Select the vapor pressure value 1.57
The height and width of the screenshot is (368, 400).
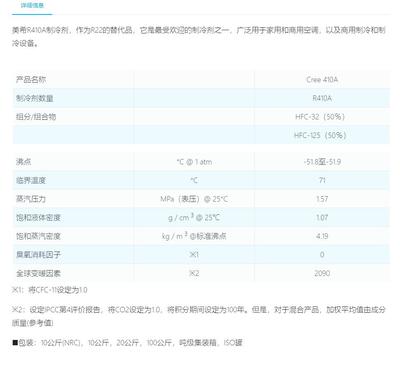pos(322,199)
